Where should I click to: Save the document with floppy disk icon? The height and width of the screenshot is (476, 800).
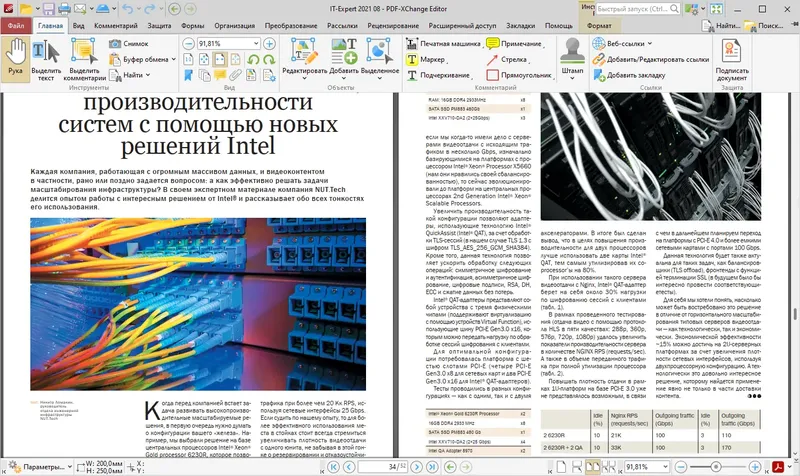[48, 9]
